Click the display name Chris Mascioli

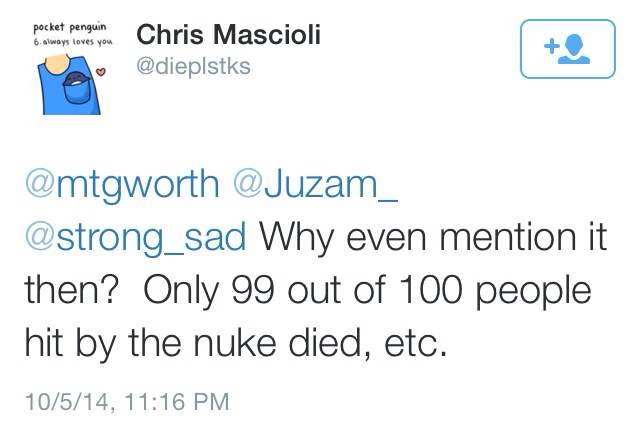(x=228, y=37)
